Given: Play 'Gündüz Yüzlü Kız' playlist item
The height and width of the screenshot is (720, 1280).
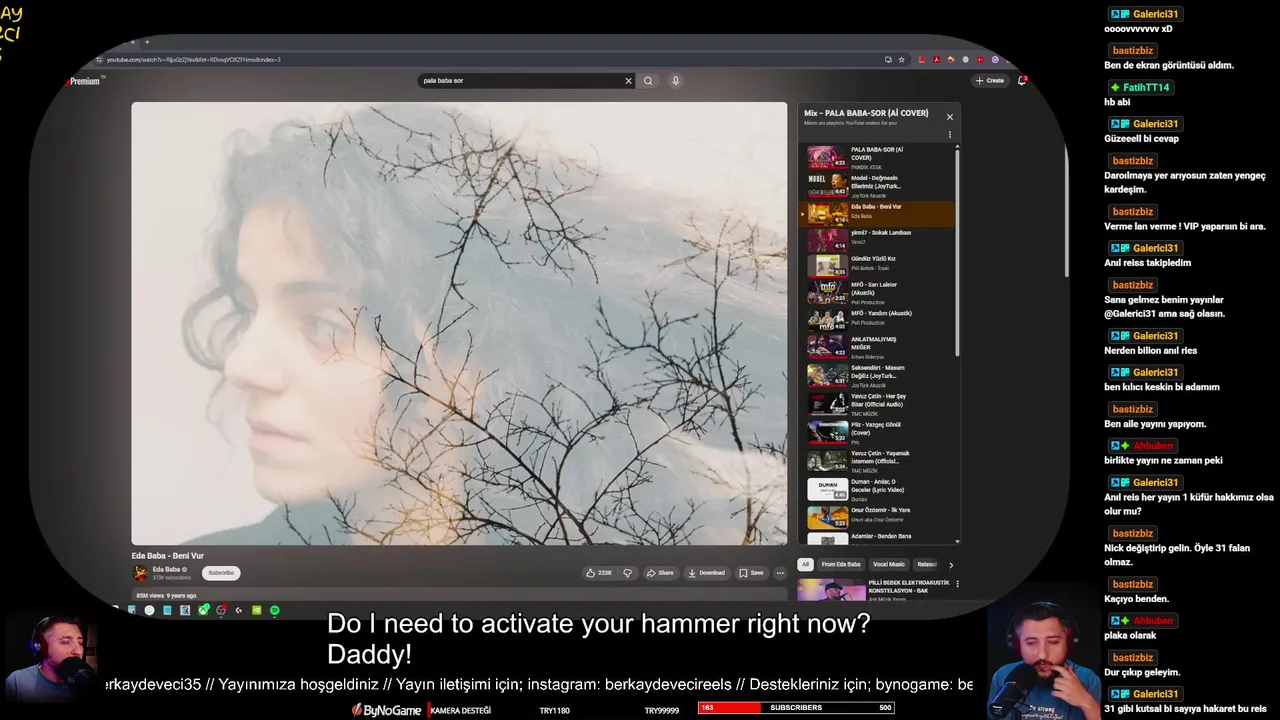Looking at the screenshot, I should tap(877, 265).
